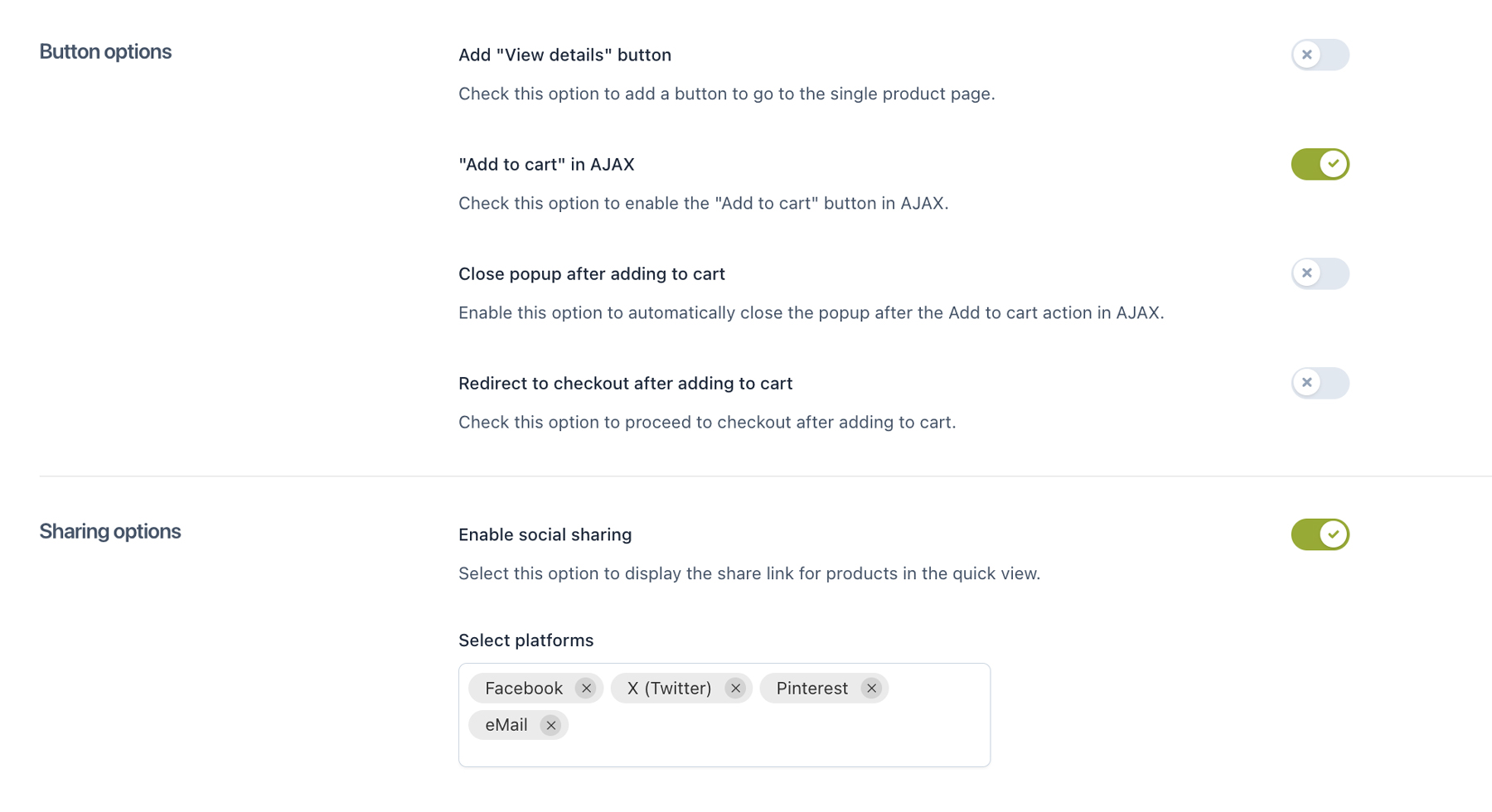
Task: Enable the Add "View details" button toggle
Action: 1320,55
